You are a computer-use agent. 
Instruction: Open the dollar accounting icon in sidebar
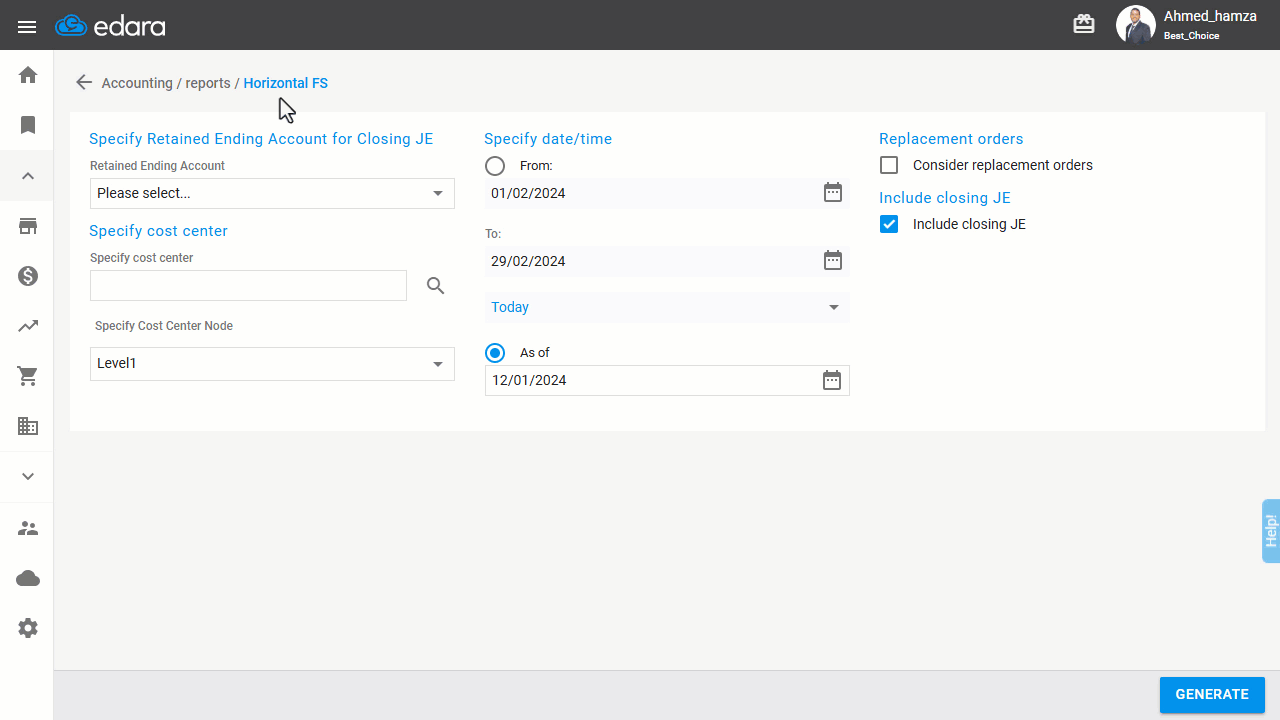coord(28,276)
